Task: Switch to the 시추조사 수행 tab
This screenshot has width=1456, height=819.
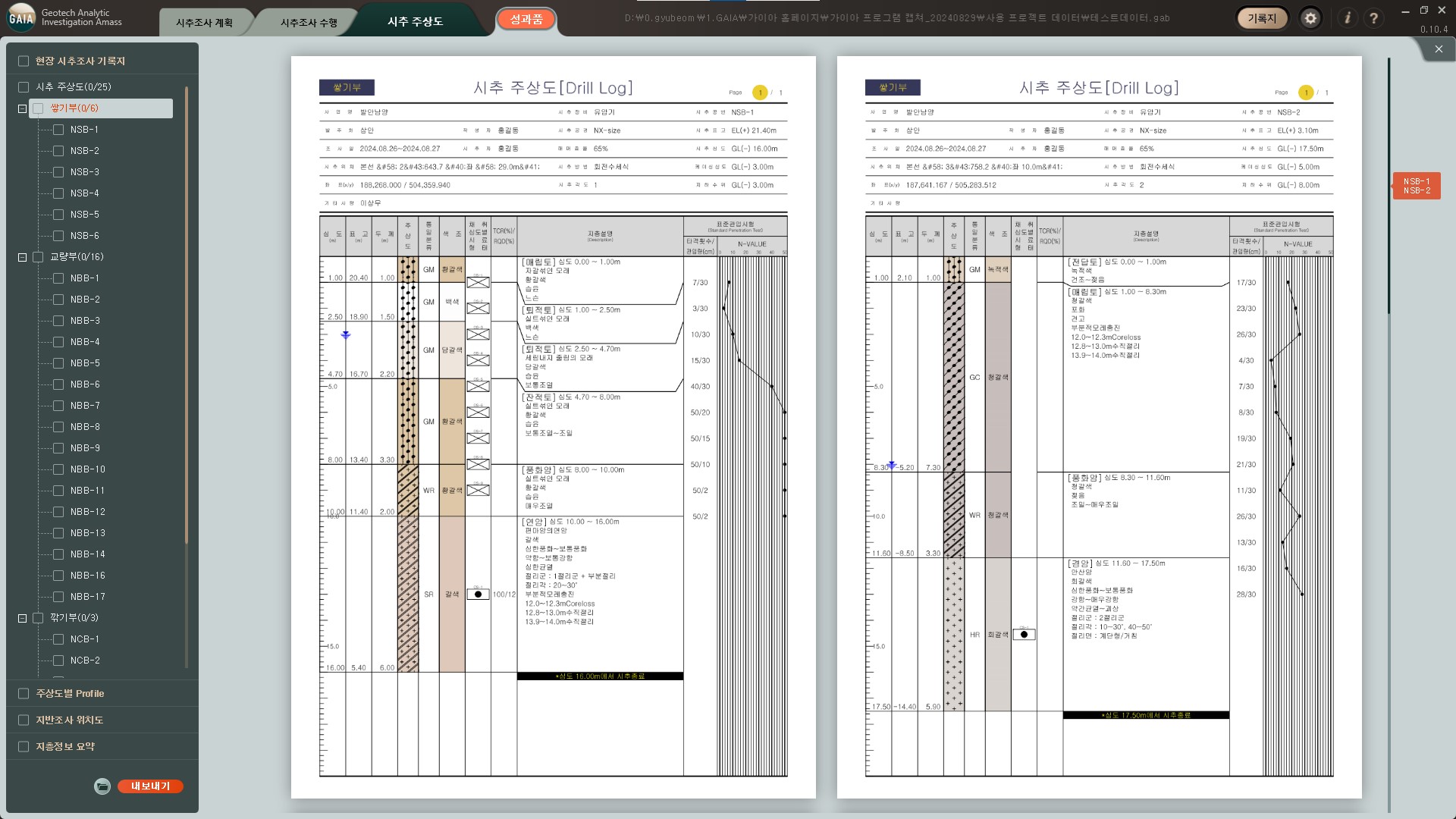Action: tap(309, 23)
